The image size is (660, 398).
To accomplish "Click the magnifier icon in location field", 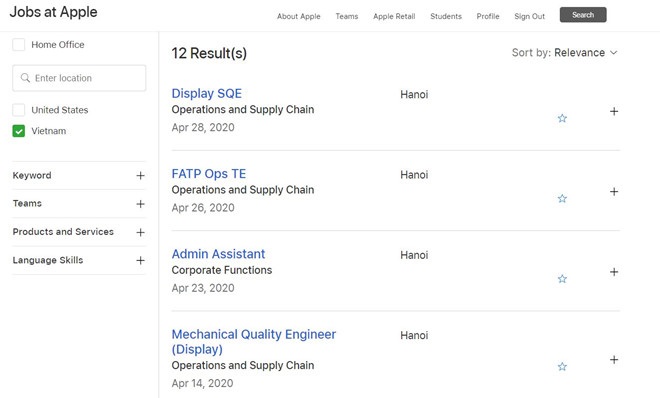I will point(25,78).
